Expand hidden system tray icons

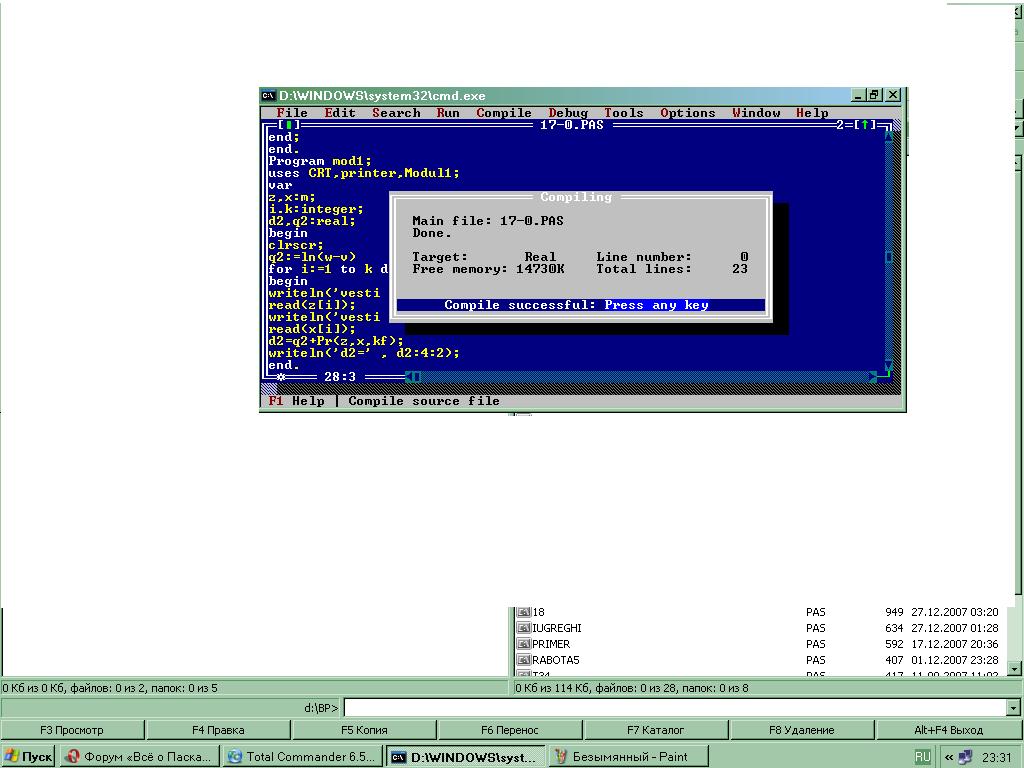pyautogui.click(x=947, y=756)
